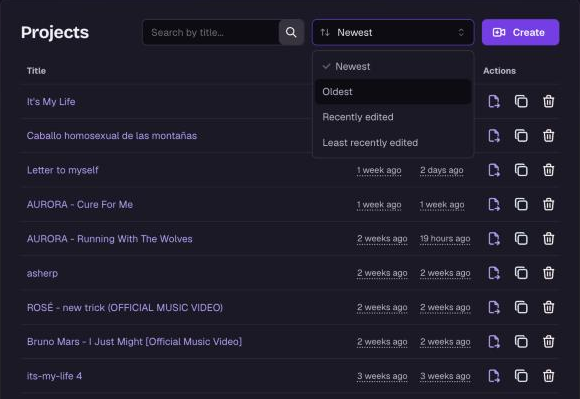Export the Letter to myself project
This screenshot has height=399, width=580.
[494, 170]
